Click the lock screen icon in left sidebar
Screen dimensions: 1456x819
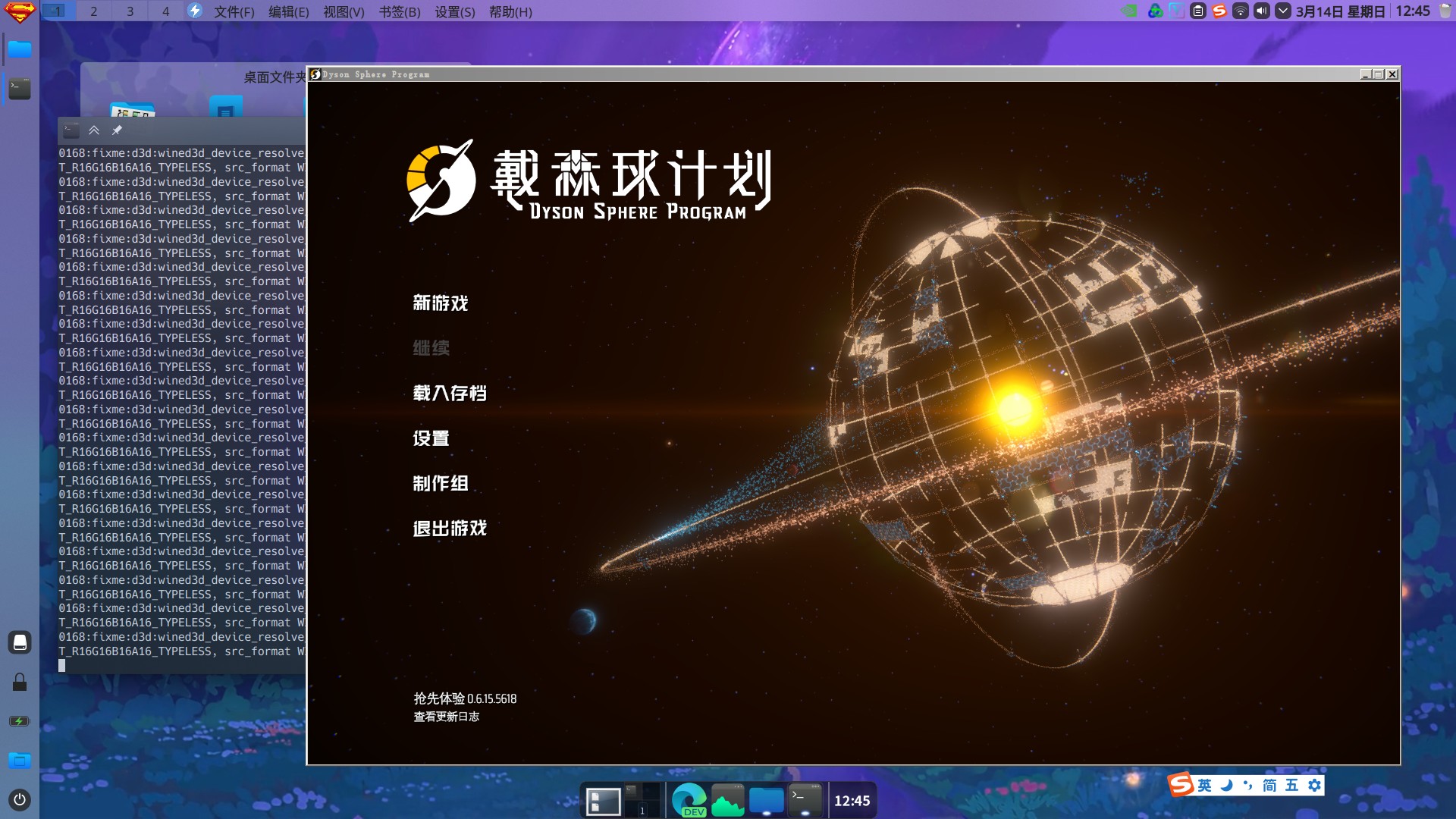click(x=20, y=682)
